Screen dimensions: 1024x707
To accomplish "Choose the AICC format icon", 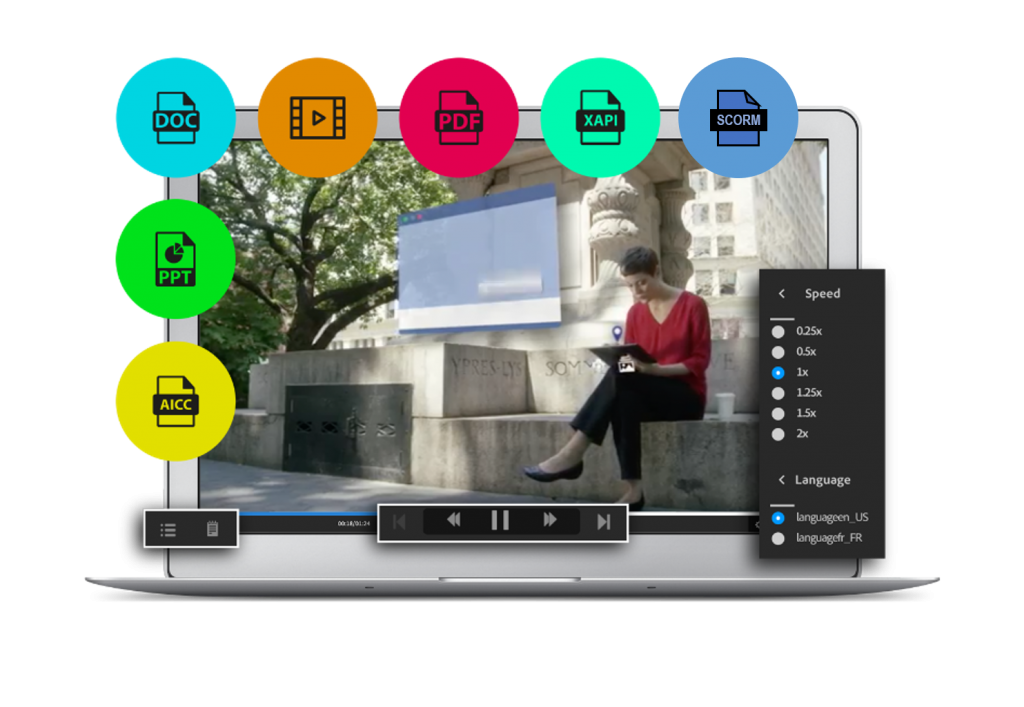I will tap(175, 401).
